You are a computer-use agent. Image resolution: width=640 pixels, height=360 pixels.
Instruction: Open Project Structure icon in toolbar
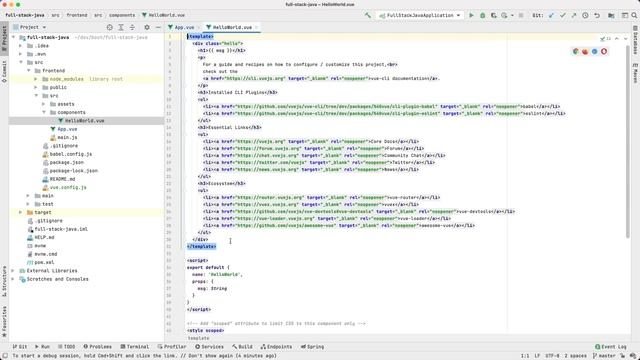point(611,15)
